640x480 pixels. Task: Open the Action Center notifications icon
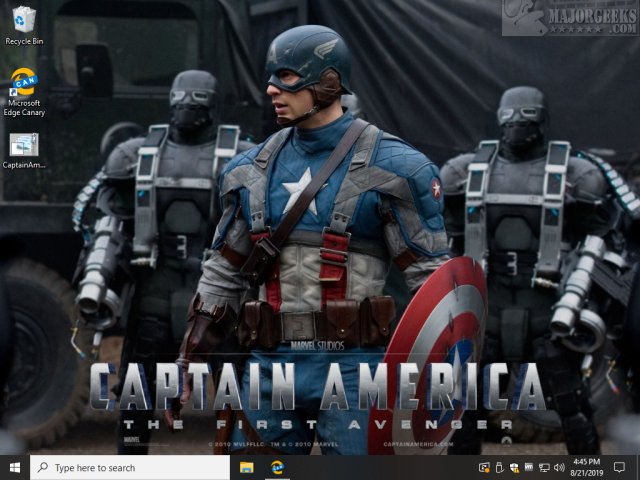(x=619, y=468)
